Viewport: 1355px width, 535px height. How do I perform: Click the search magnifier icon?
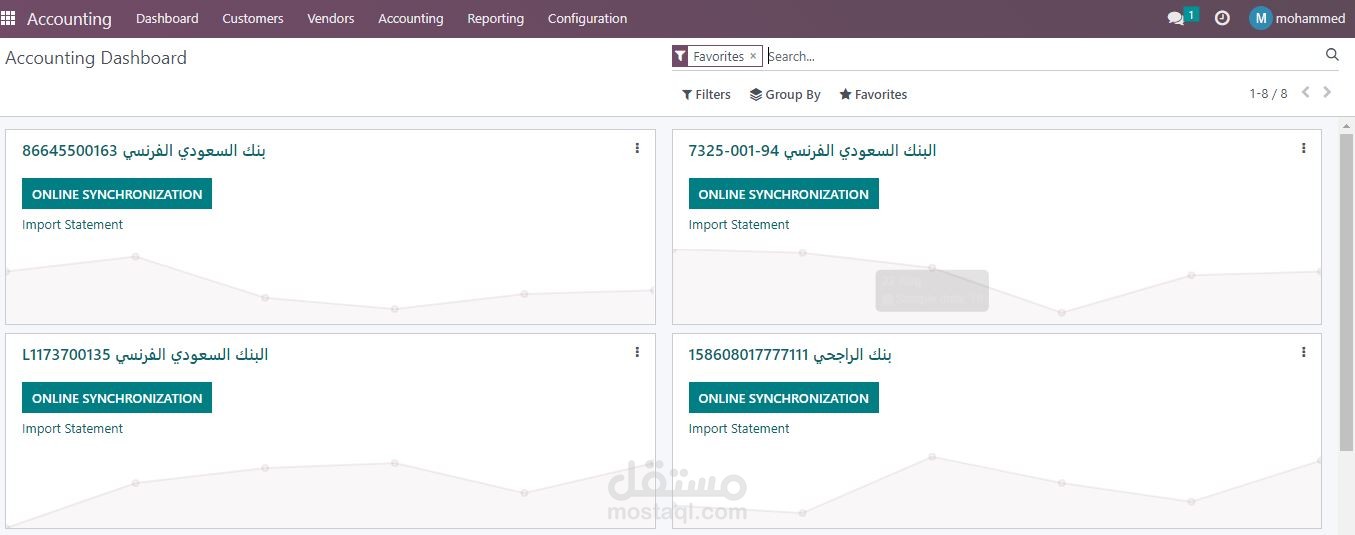(x=1332, y=55)
